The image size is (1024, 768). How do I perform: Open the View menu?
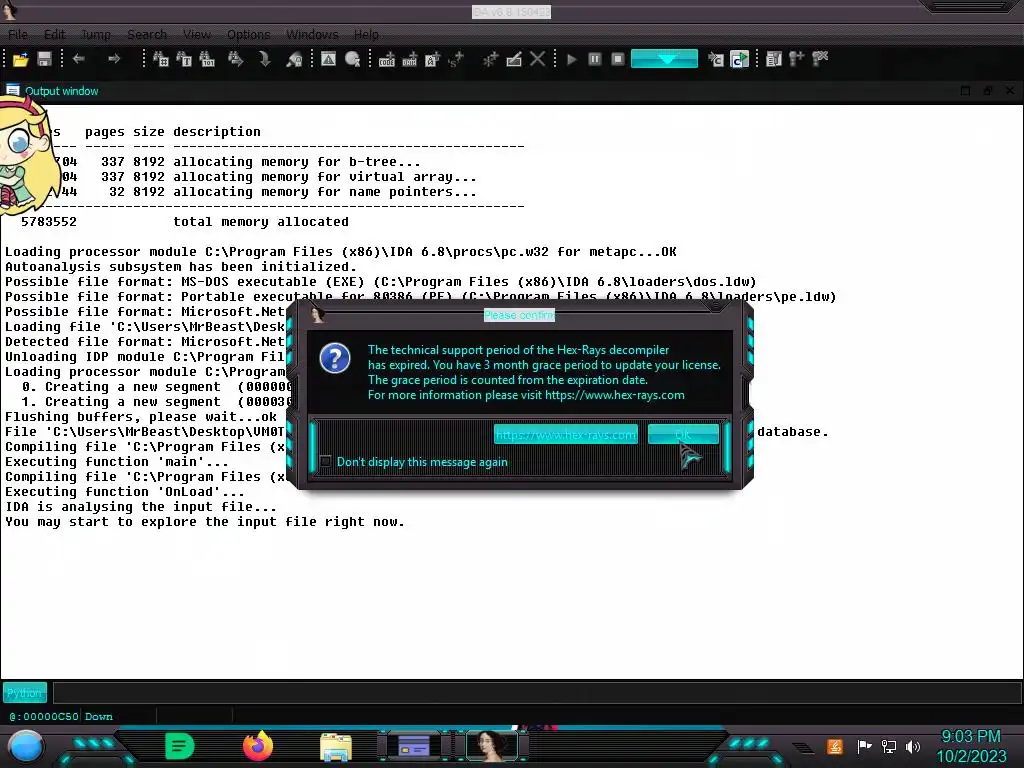[197, 35]
